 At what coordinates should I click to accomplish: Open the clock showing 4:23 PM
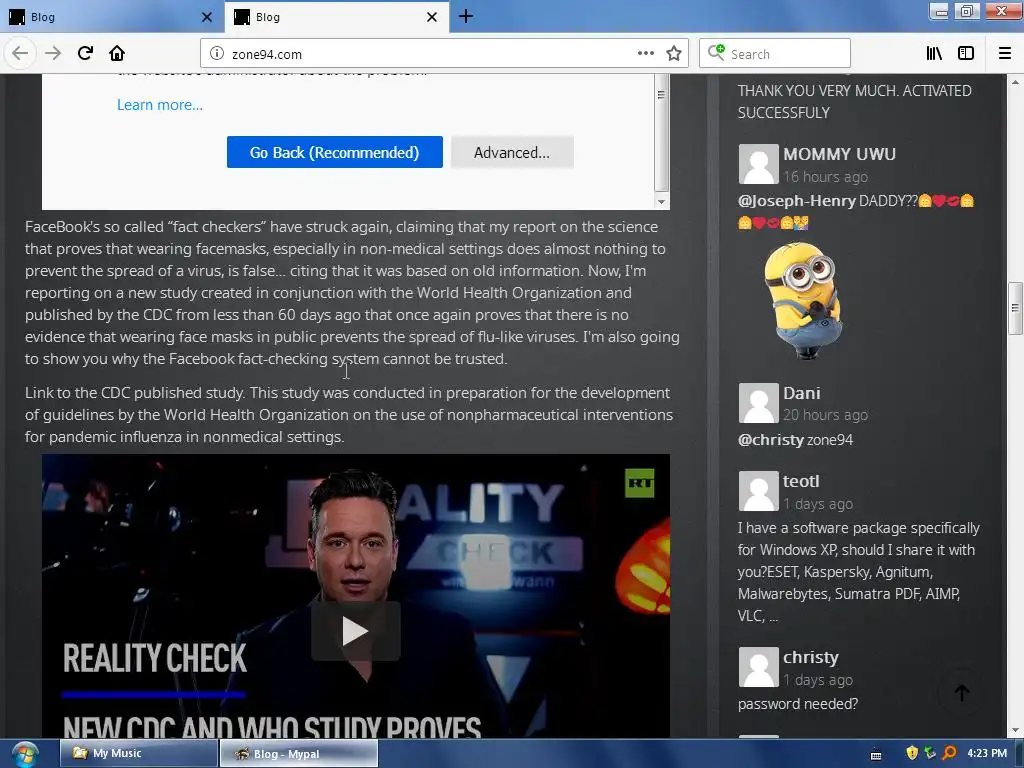(987, 753)
